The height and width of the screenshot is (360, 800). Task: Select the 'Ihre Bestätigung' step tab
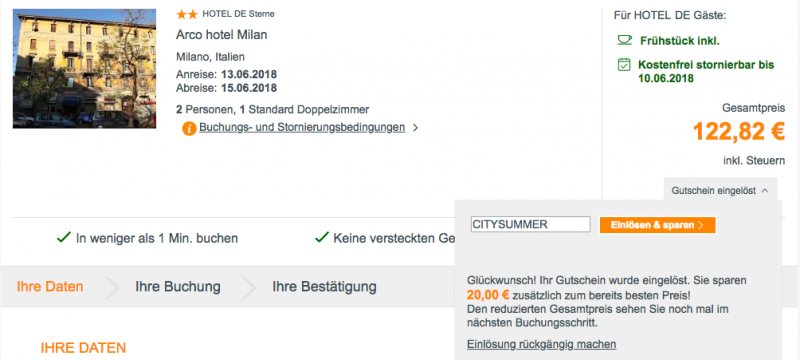[324, 287]
